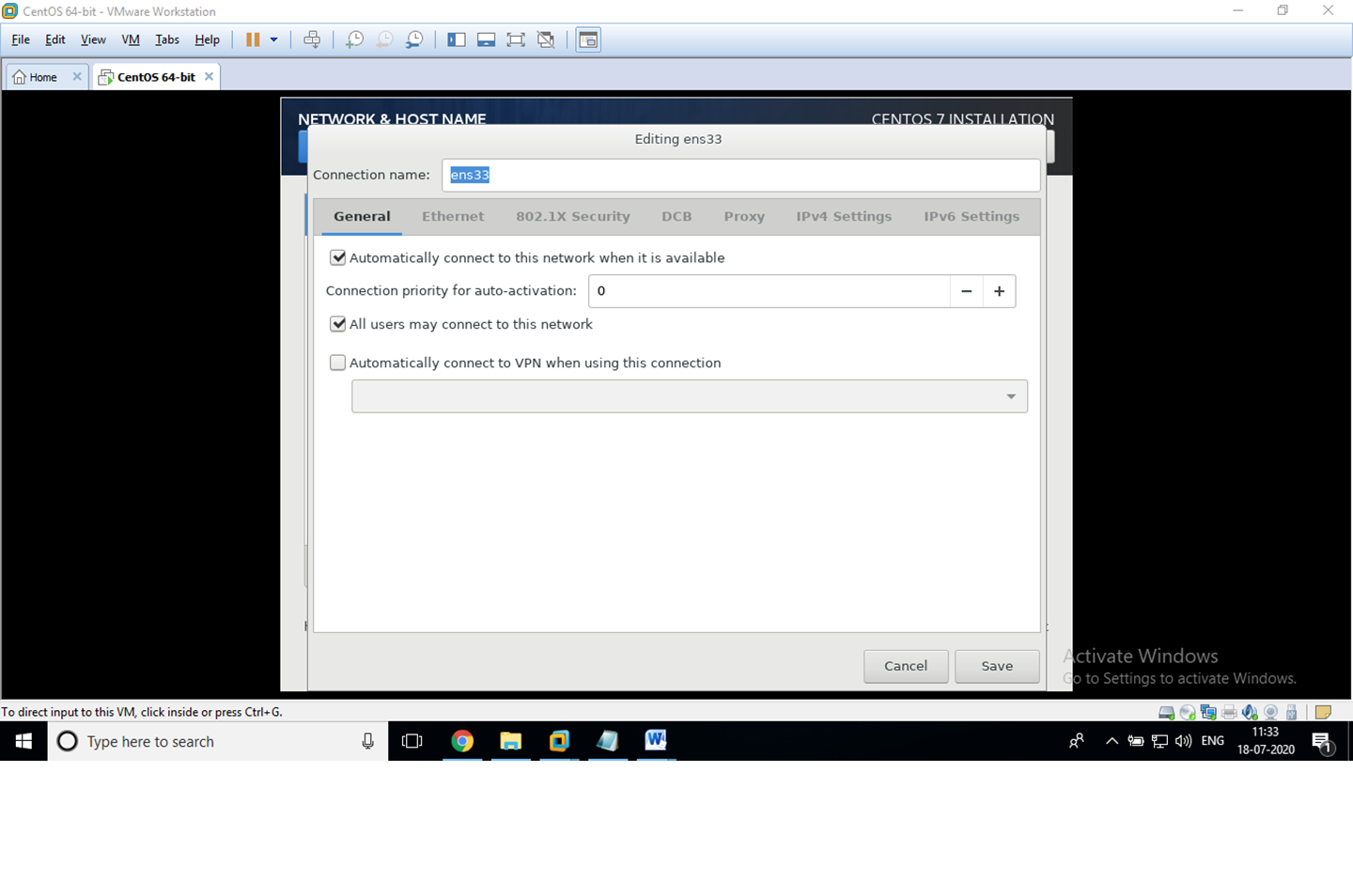Uncheck automatically connect to this network
The image size is (1353, 896).
(337, 257)
